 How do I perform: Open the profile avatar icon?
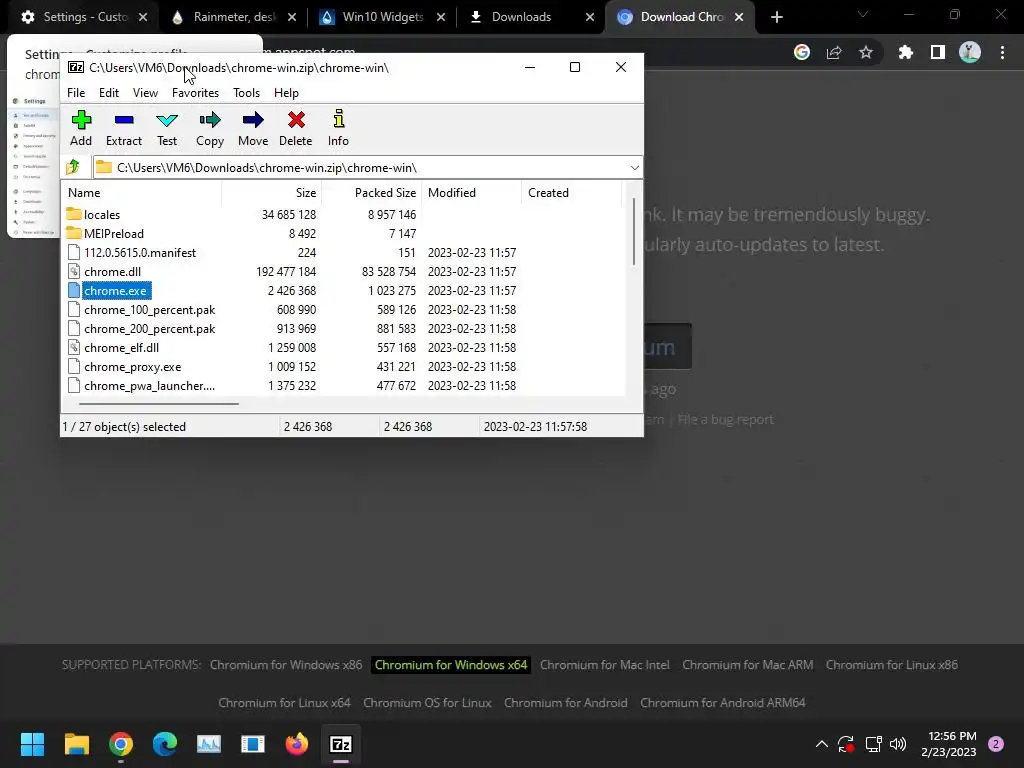point(970,52)
